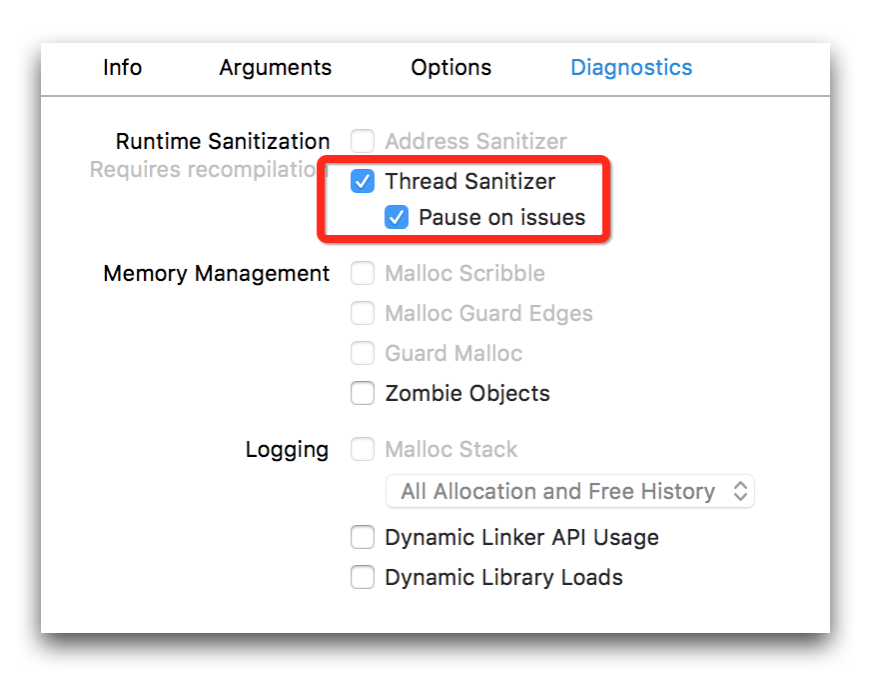Enable the Address Sanitizer checkbox
Viewport: 882px width, 688px height.
coord(362,142)
